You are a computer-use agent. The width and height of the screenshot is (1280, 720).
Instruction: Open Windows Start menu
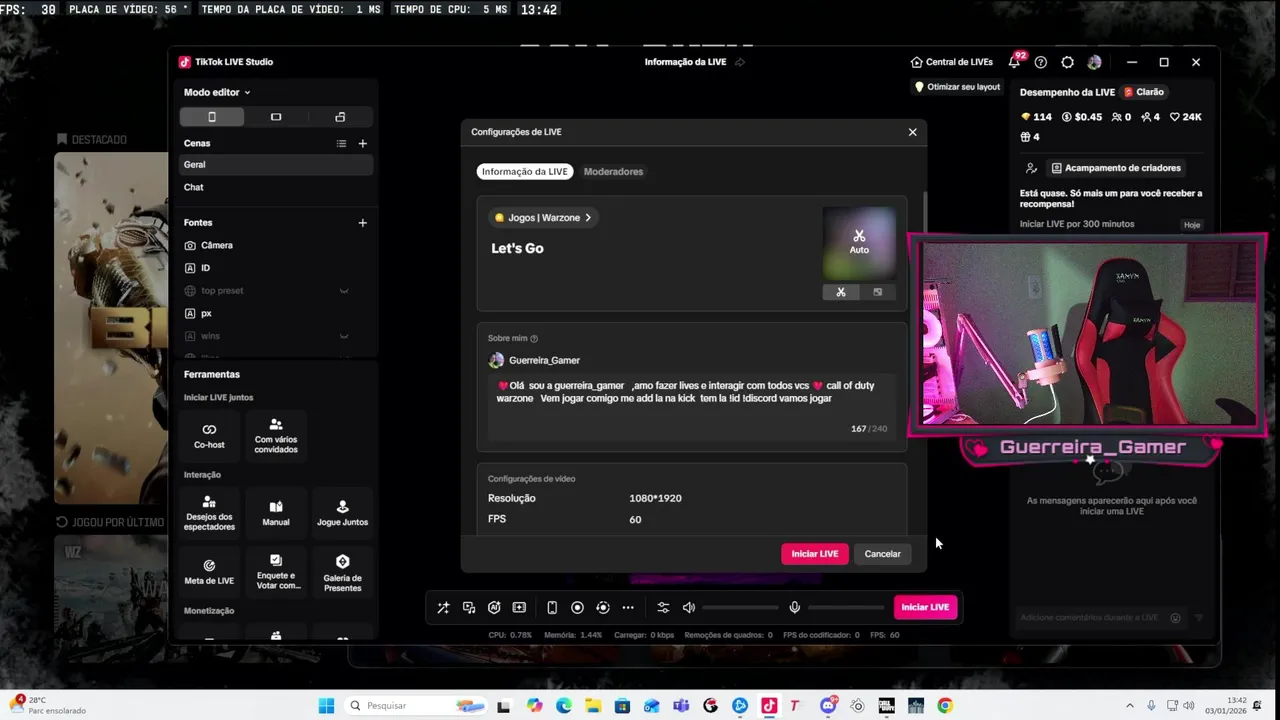[x=326, y=706]
